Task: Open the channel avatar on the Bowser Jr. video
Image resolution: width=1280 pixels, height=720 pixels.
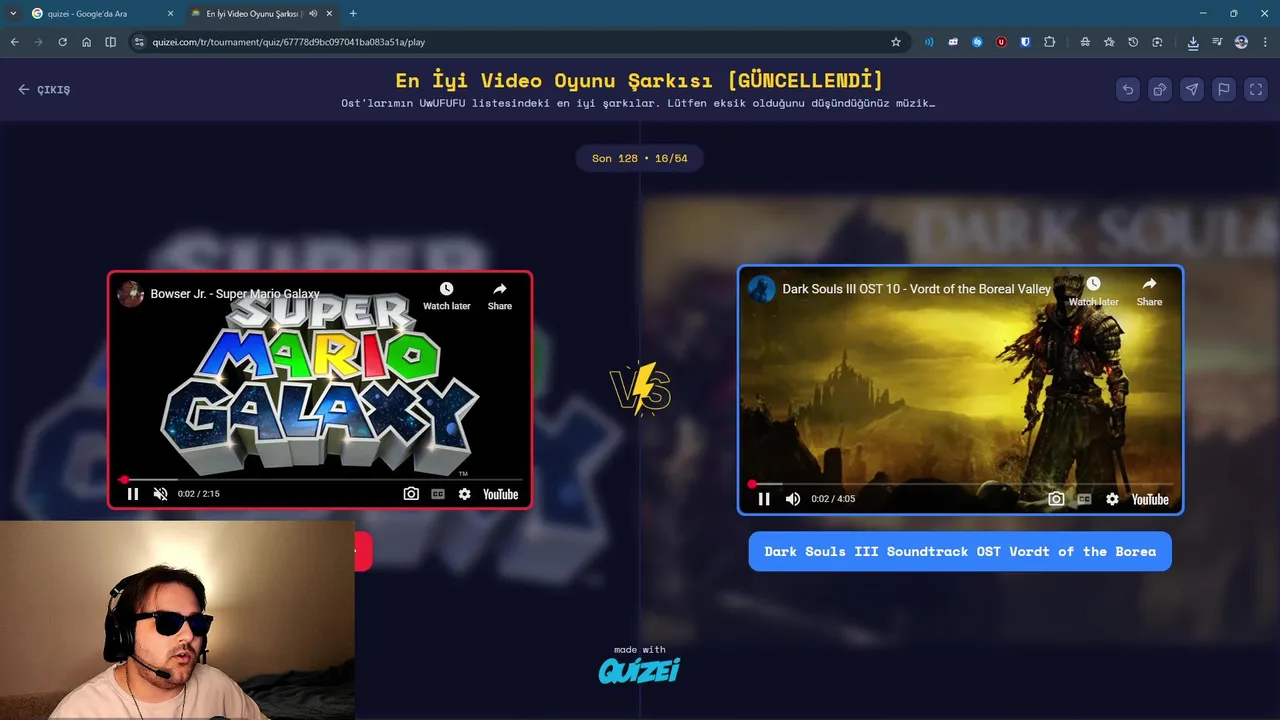Action: 131,294
